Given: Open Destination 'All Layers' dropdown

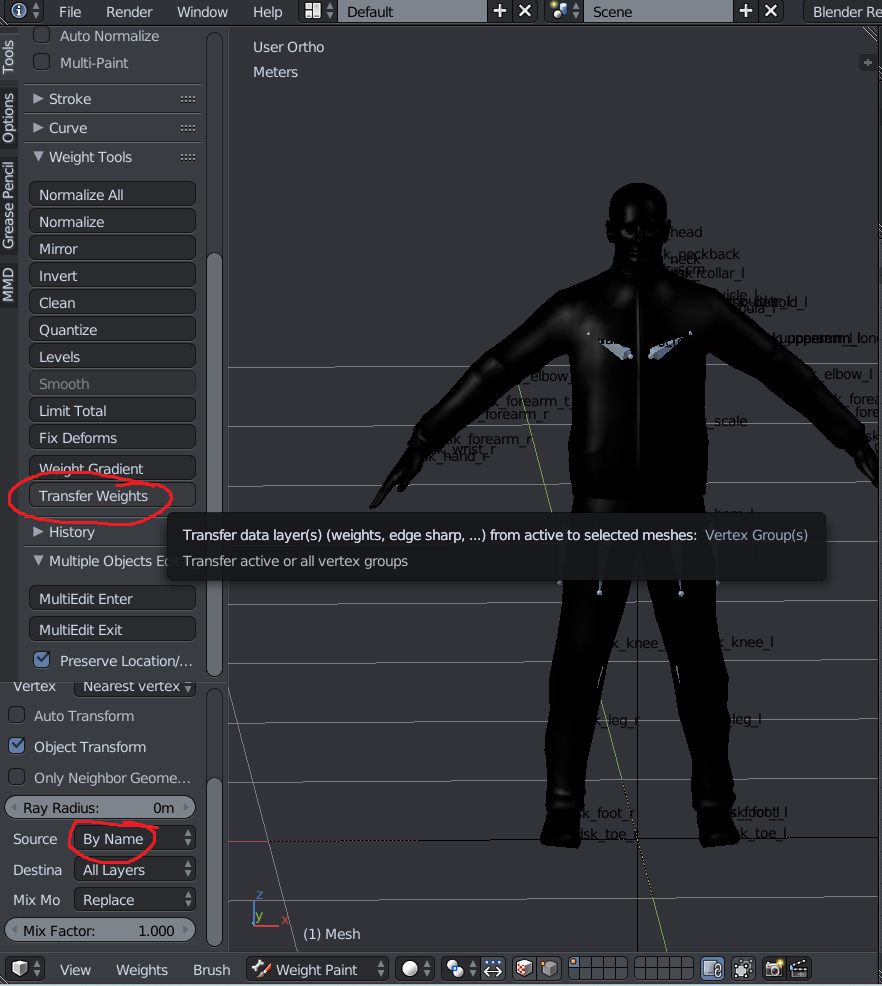Looking at the screenshot, I should point(135,870).
